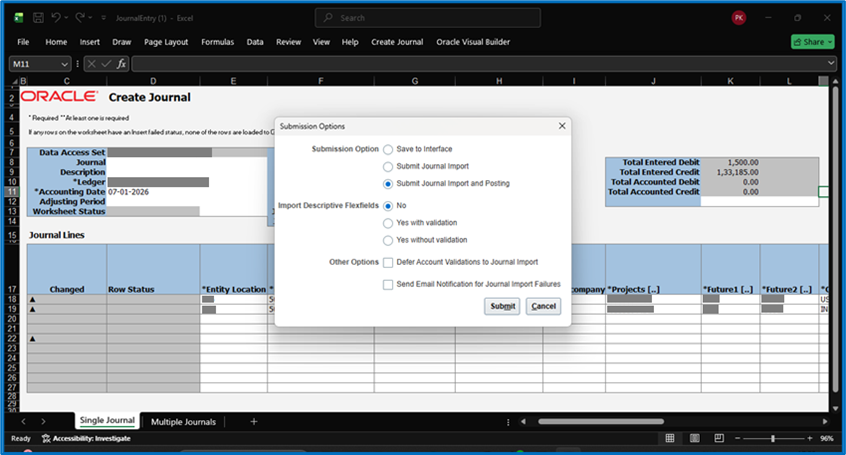Open the Home ribbon tab
The image size is (846, 455).
pyautogui.click(x=56, y=42)
